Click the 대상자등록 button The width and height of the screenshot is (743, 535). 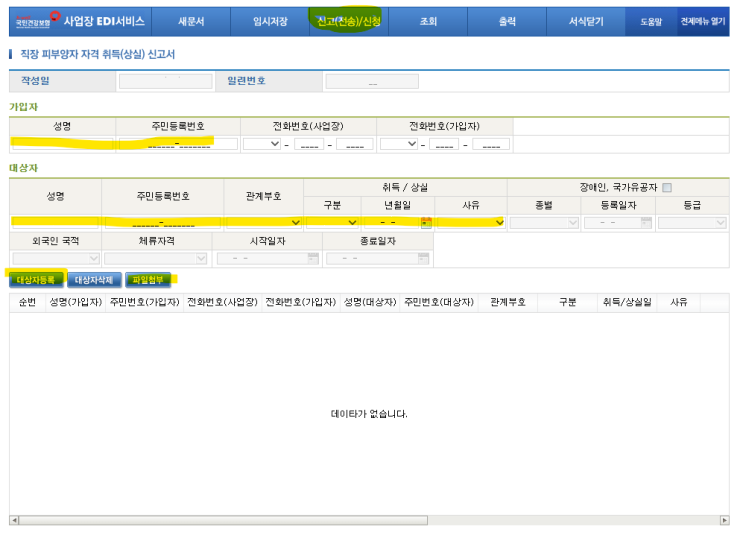click(36, 280)
